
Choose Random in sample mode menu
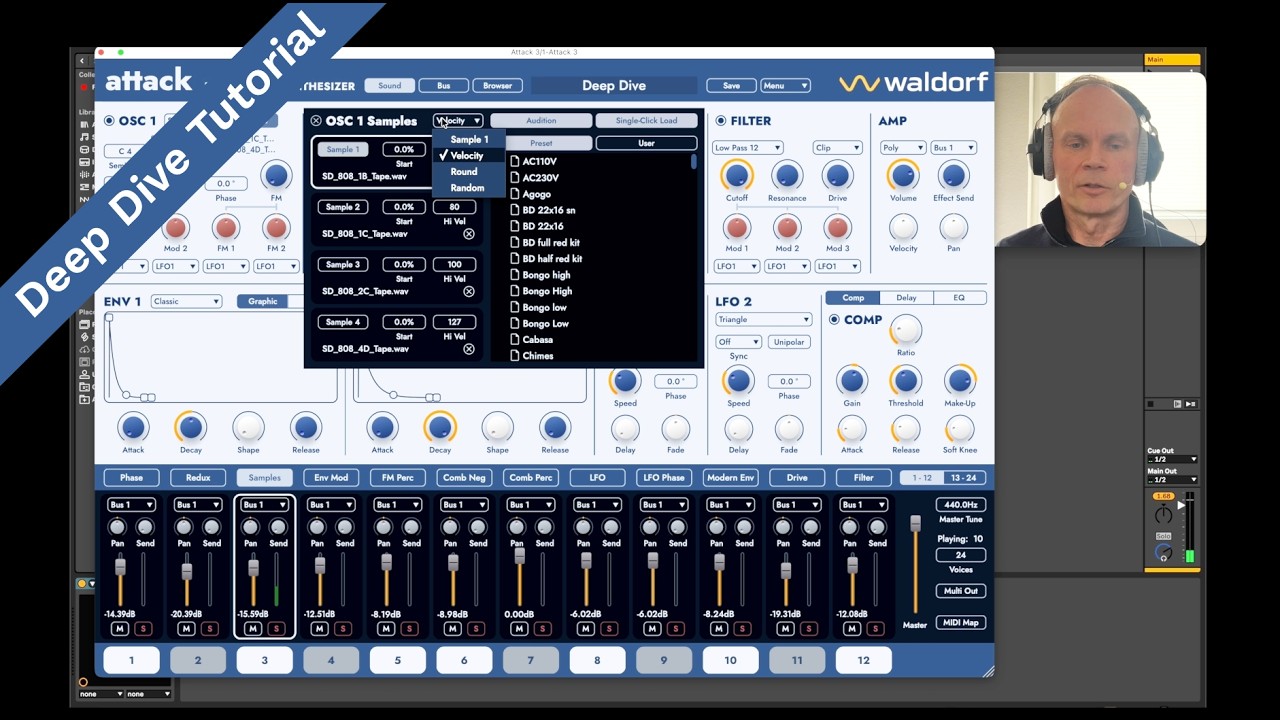click(x=467, y=188)
